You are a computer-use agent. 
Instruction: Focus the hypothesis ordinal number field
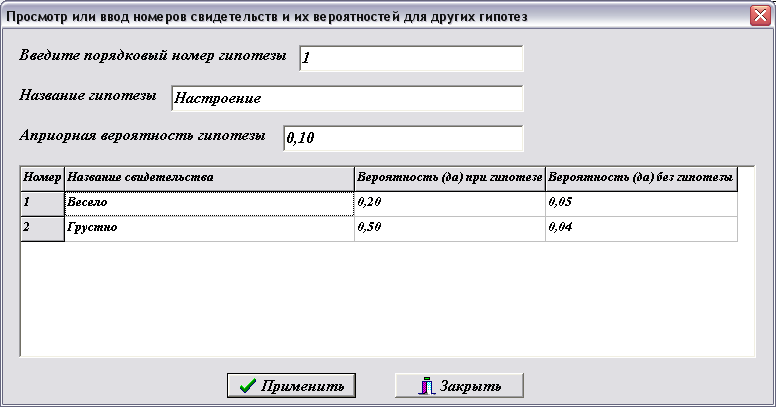[411, 58]
